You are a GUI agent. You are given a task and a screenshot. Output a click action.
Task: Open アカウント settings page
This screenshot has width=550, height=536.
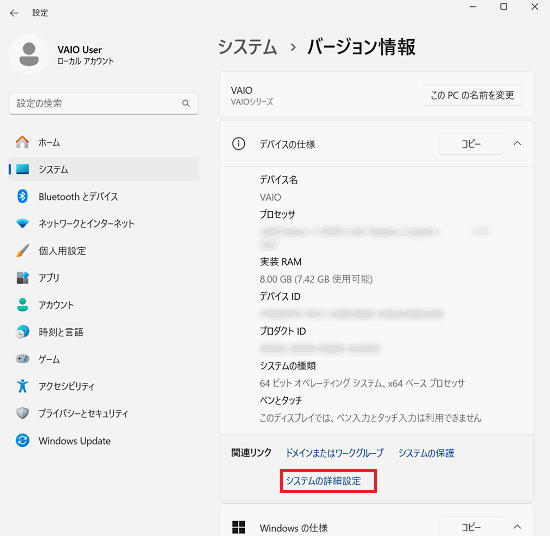(103, 304)
